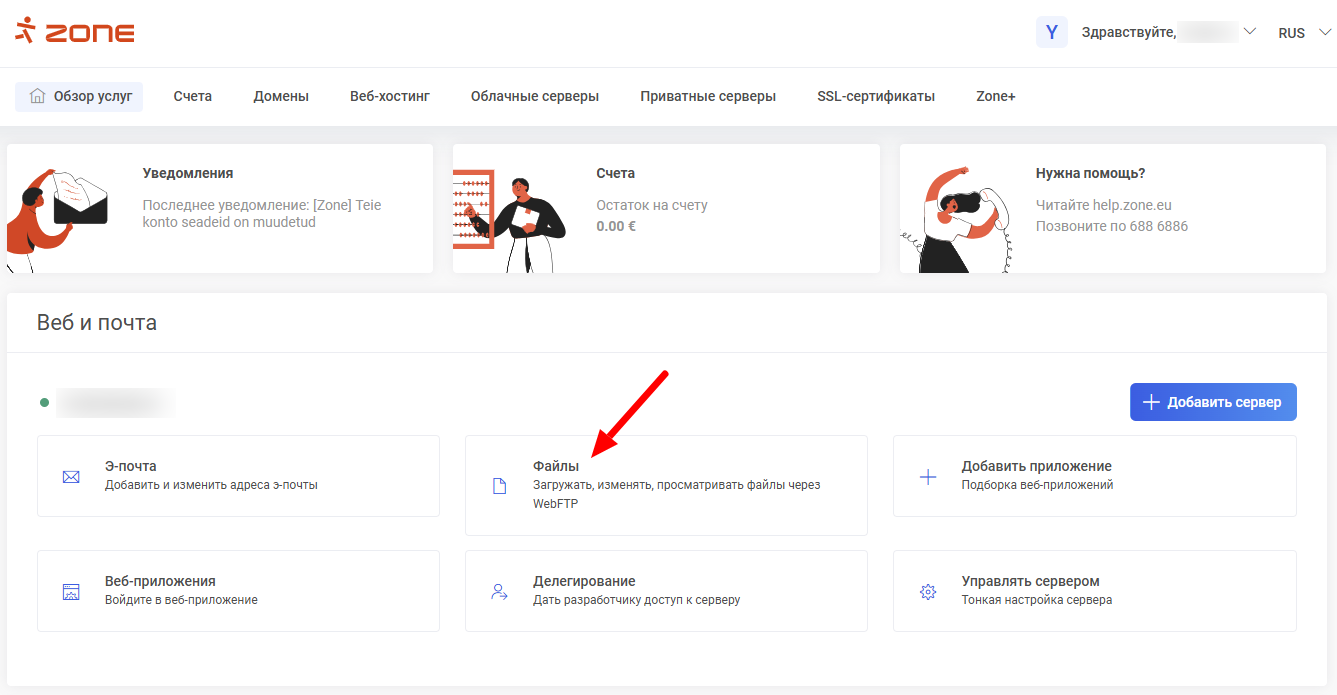Image resolution: width=1337 pixels, height=695 pixels.
Task: Open the SSL-сертификаты section
Action: [875, 96]
